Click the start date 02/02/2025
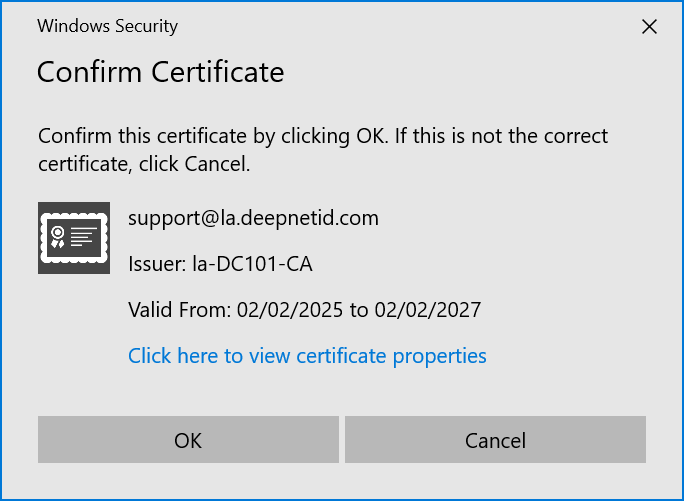The image size is (684, 501). click(290, 310)
